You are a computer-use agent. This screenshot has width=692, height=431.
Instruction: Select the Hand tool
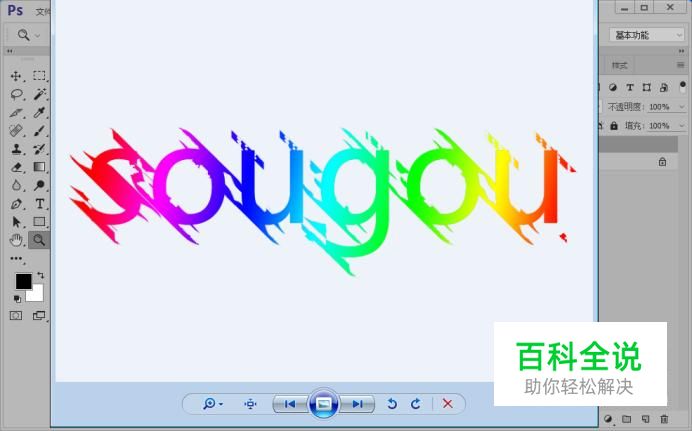pyautogui.click(x=16, y=240)
